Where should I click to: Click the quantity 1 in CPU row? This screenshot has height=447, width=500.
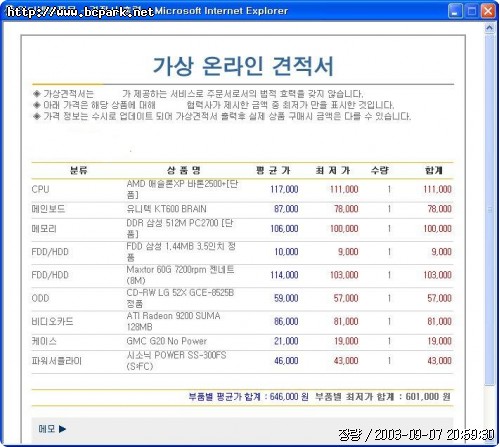[x=389, y=189]
